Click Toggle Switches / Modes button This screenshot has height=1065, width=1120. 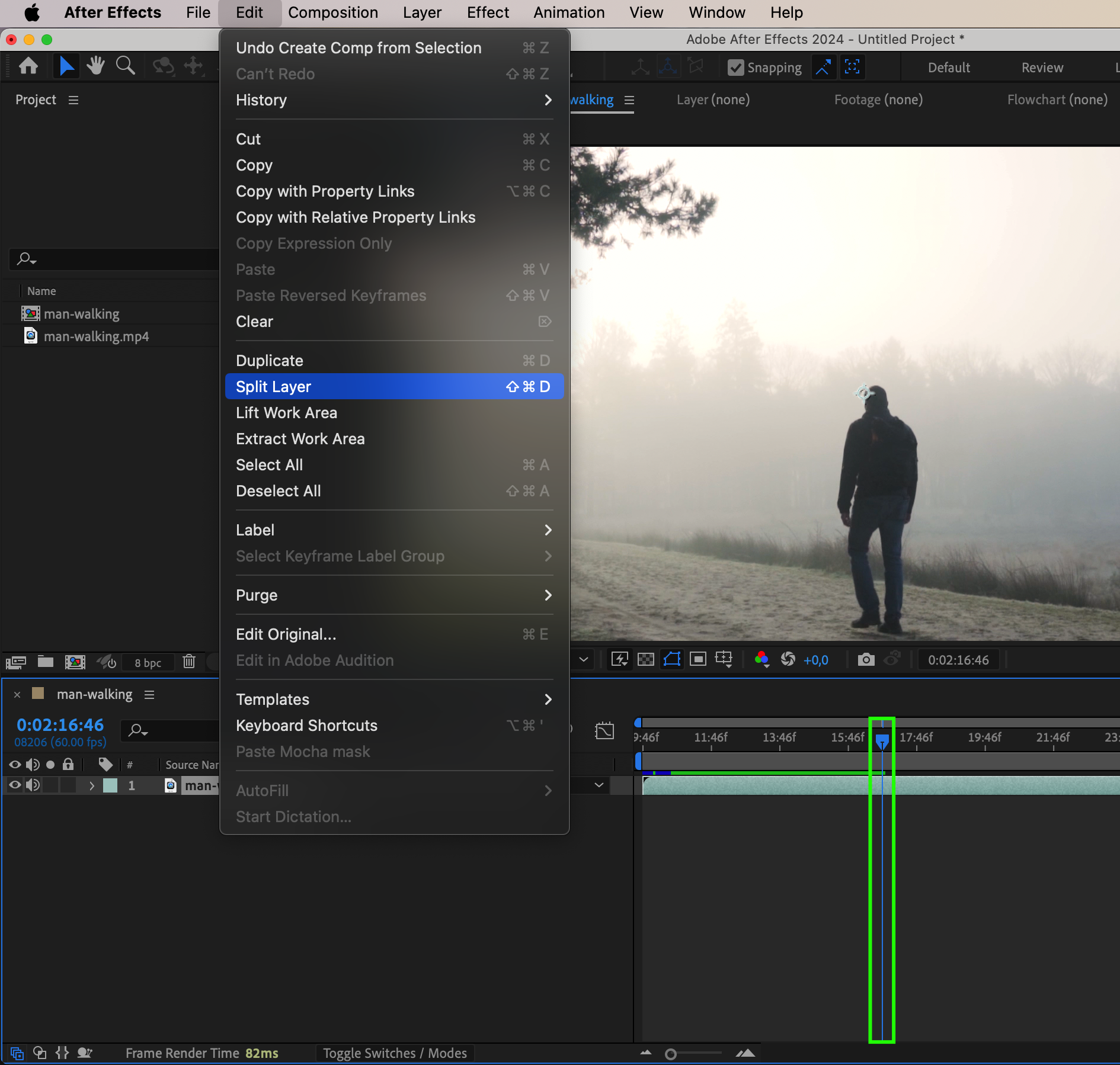click(395, 1053)
